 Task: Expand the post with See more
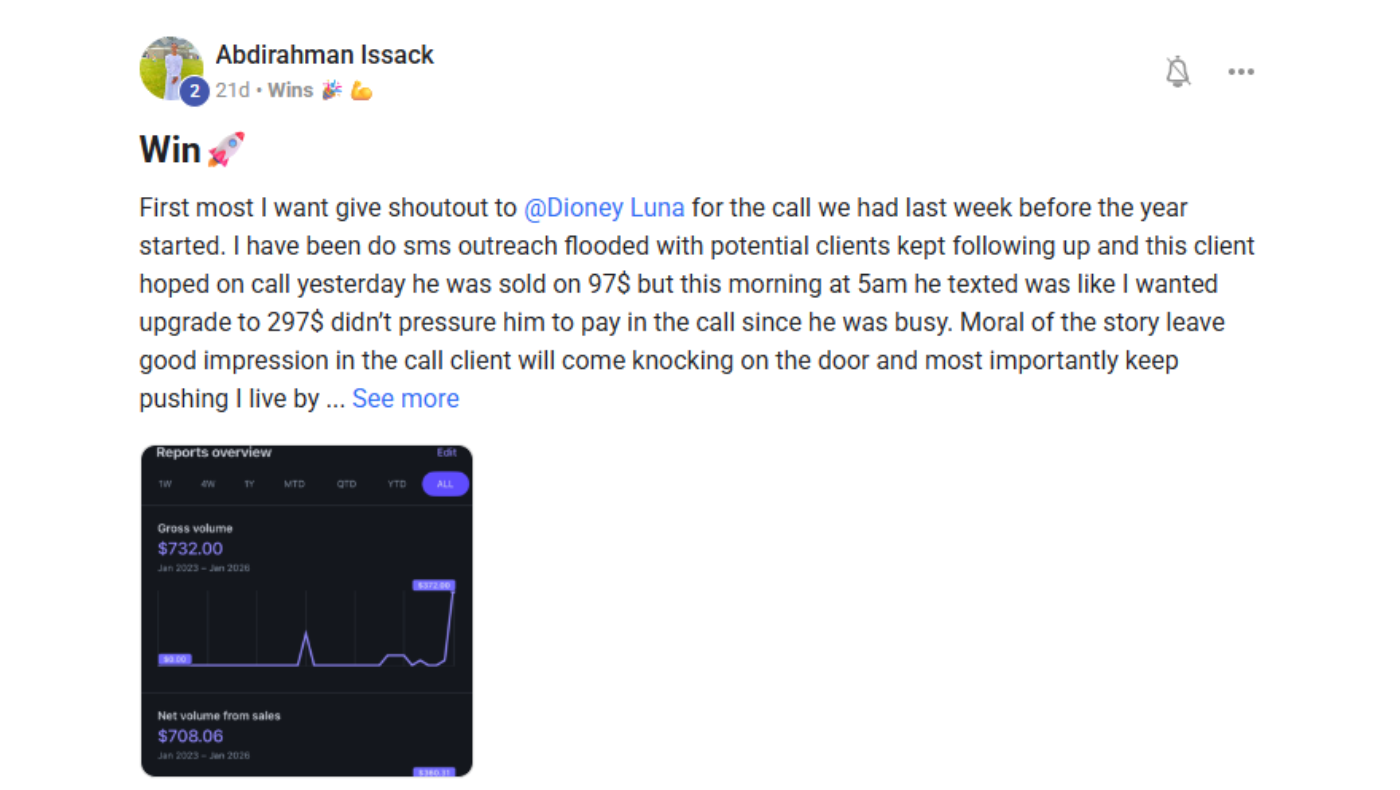tap(405, 398)
